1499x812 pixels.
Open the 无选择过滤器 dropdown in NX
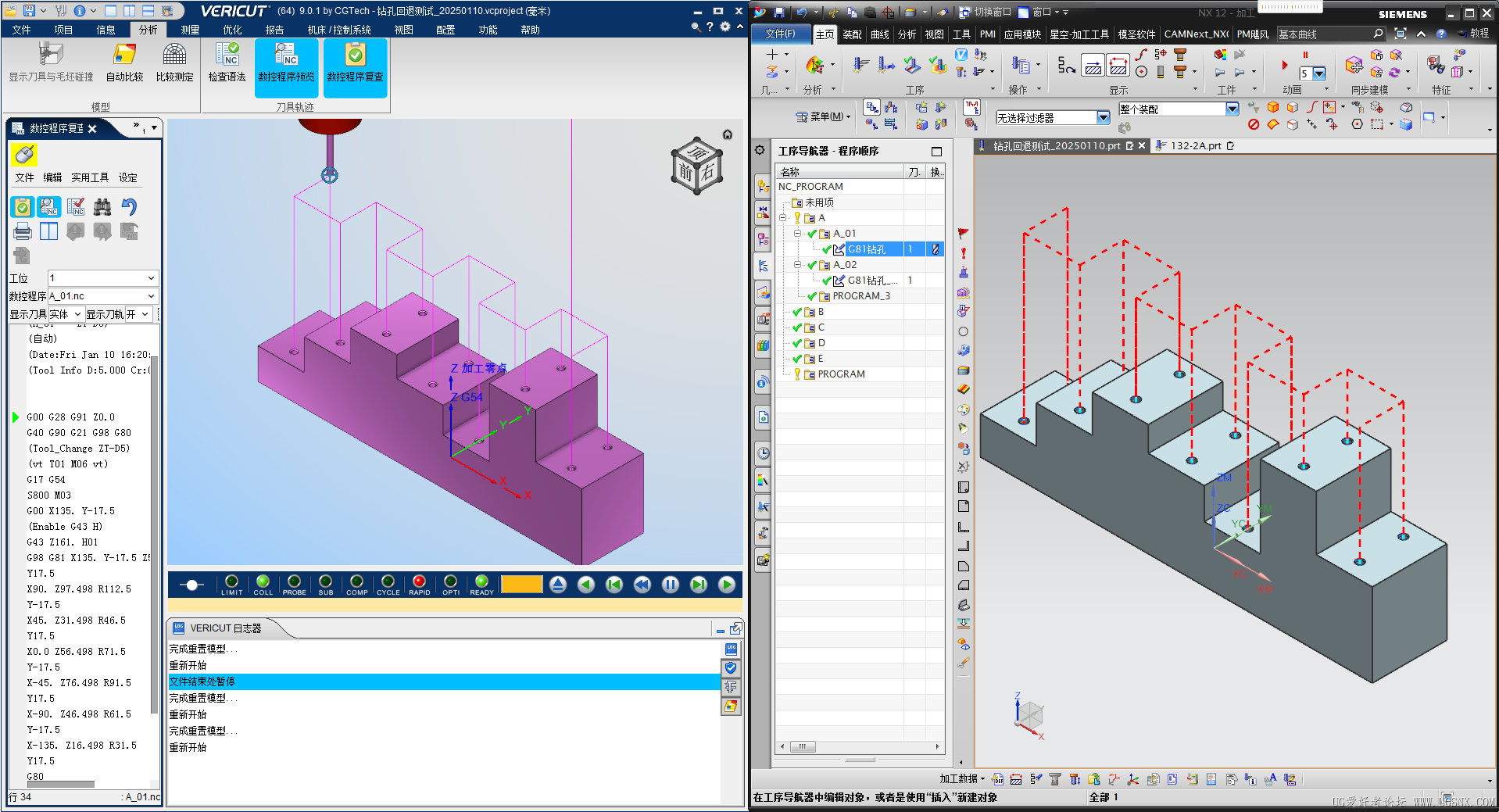pos(1053,118)
